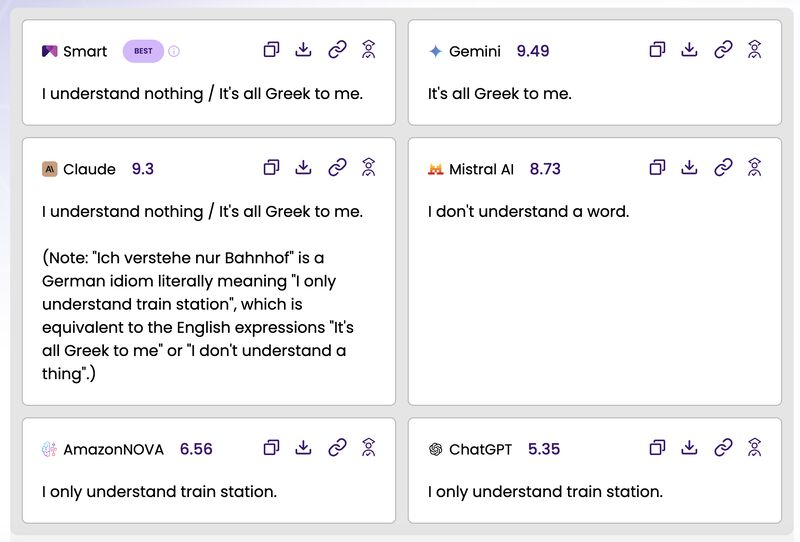800x542 pixels.
Task: Request expert review of Mistral AI output
Action: click(x=754, y=168)
